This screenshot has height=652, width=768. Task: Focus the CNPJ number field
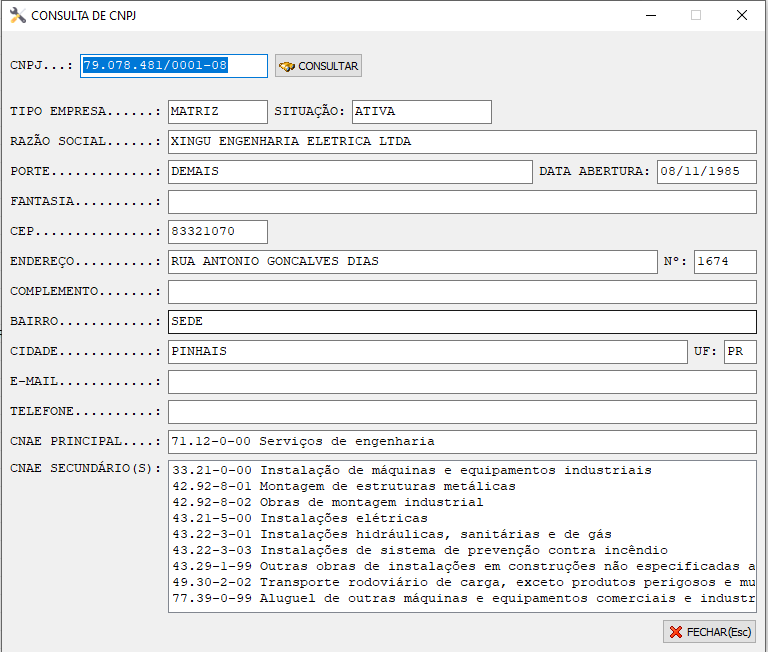(x=174, y=66)
